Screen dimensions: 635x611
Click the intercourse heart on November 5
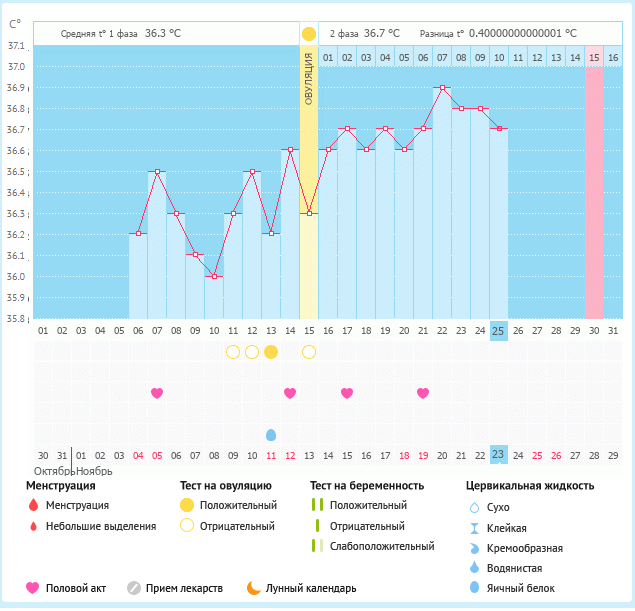click(157, 393)
